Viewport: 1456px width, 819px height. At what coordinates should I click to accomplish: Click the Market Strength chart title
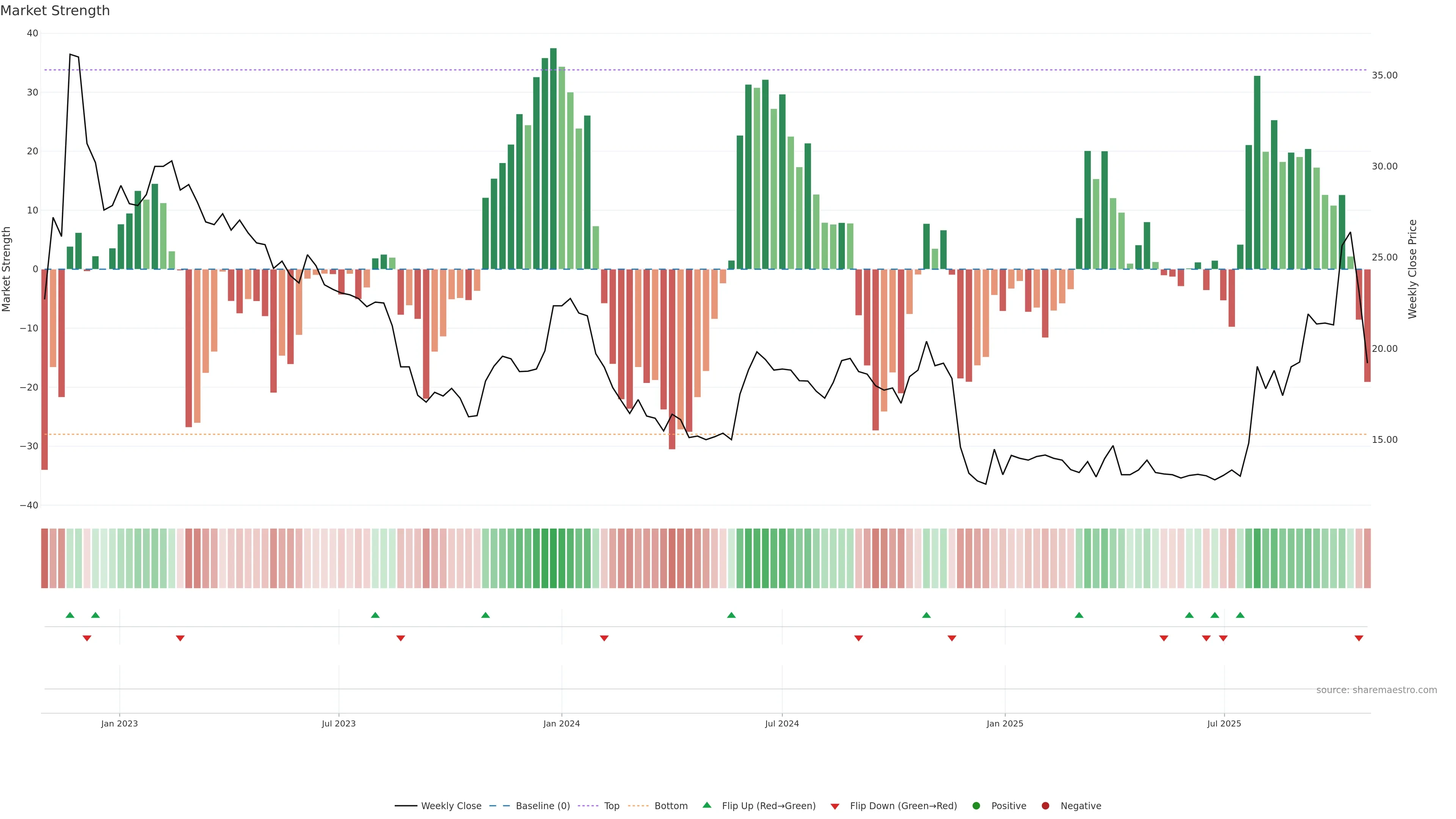pyautogui.click(x=55, y=11)
